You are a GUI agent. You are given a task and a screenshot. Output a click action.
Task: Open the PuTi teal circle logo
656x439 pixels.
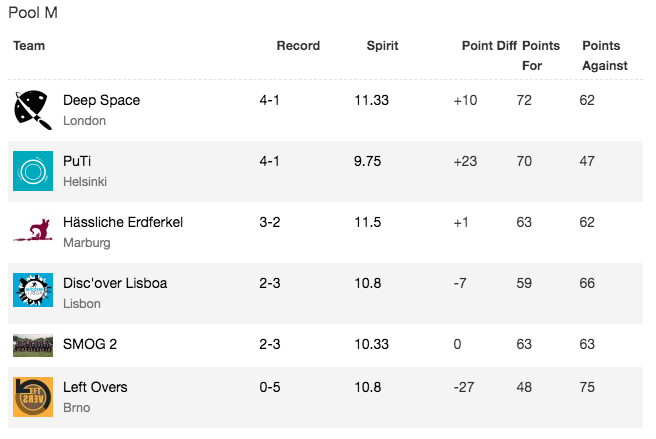coord(33,171)
